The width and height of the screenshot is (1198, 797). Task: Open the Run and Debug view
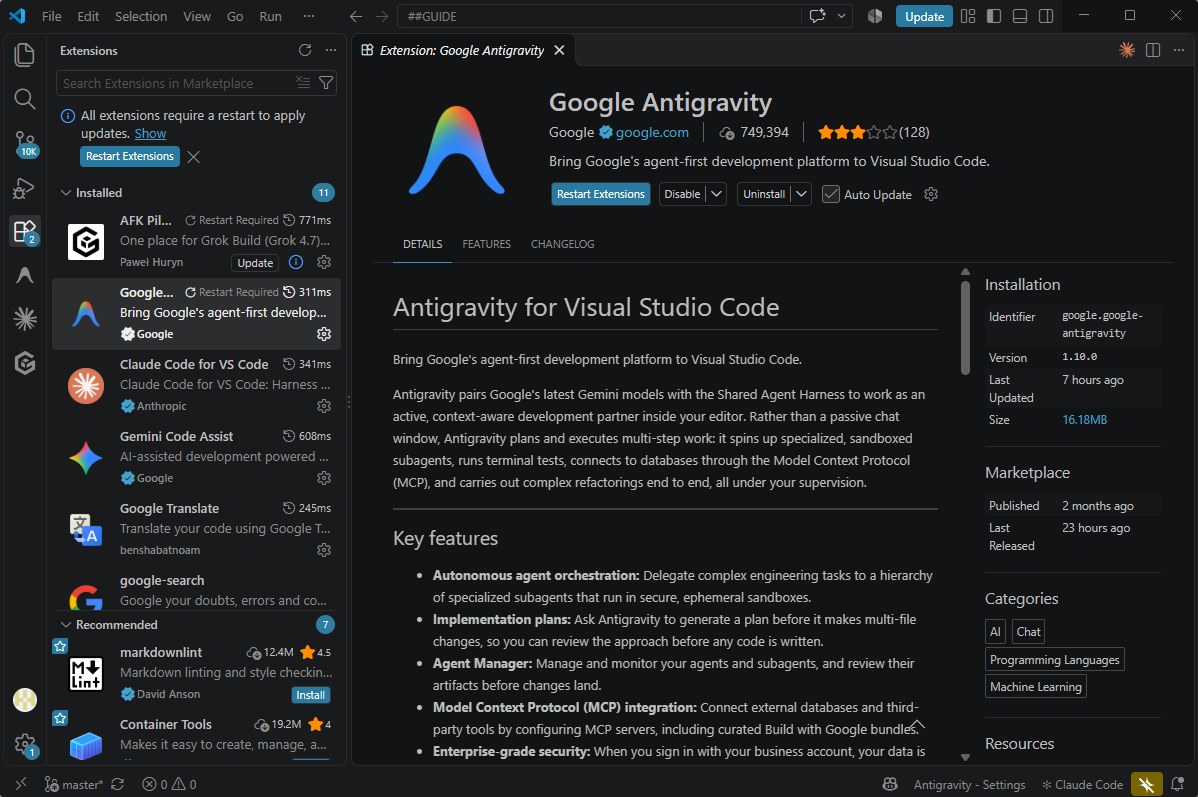(x=24, y=187)
